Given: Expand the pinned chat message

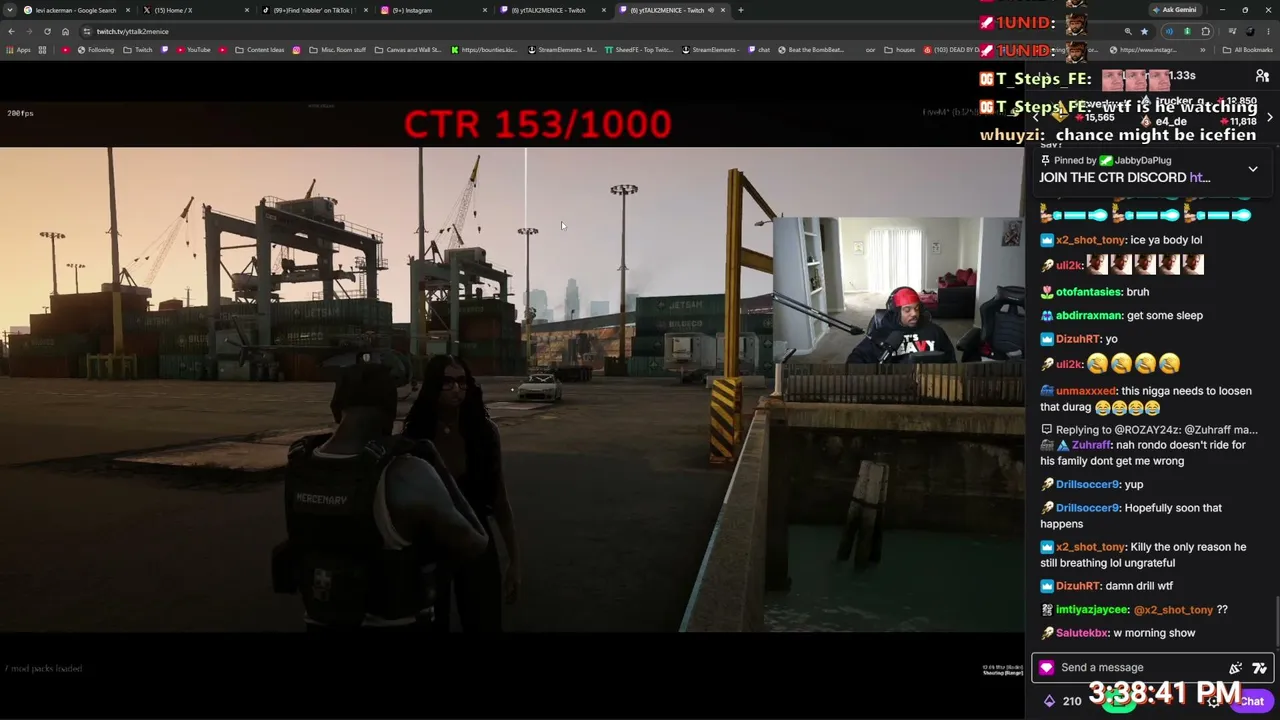Looking at the screenshot, I should [x=1253, y=169].
